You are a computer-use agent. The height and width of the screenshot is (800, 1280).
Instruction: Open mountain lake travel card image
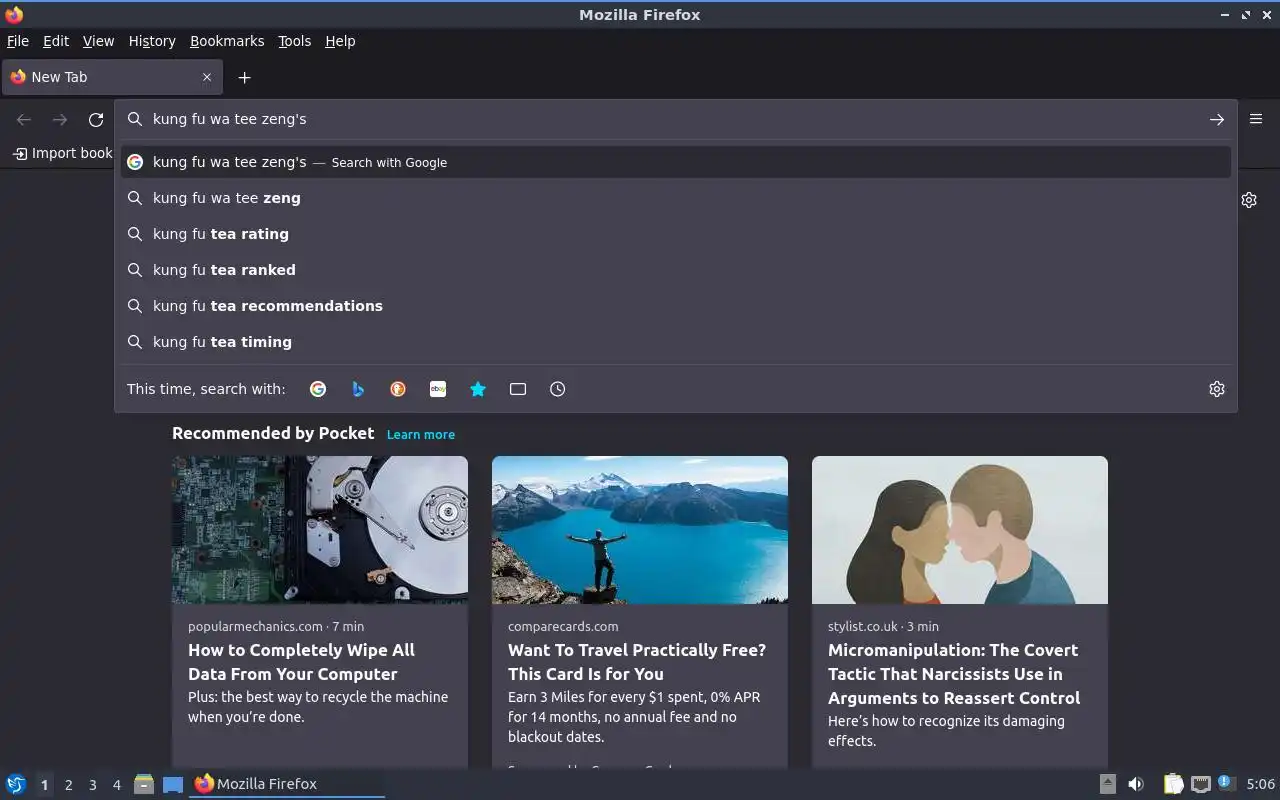640,530
